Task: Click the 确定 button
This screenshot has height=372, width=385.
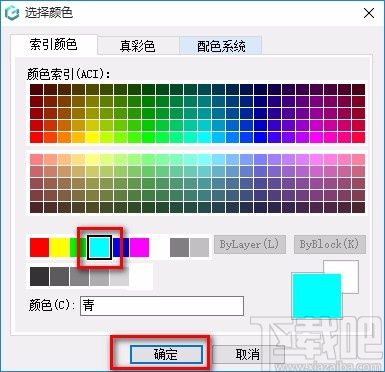Action: (166, 354)
